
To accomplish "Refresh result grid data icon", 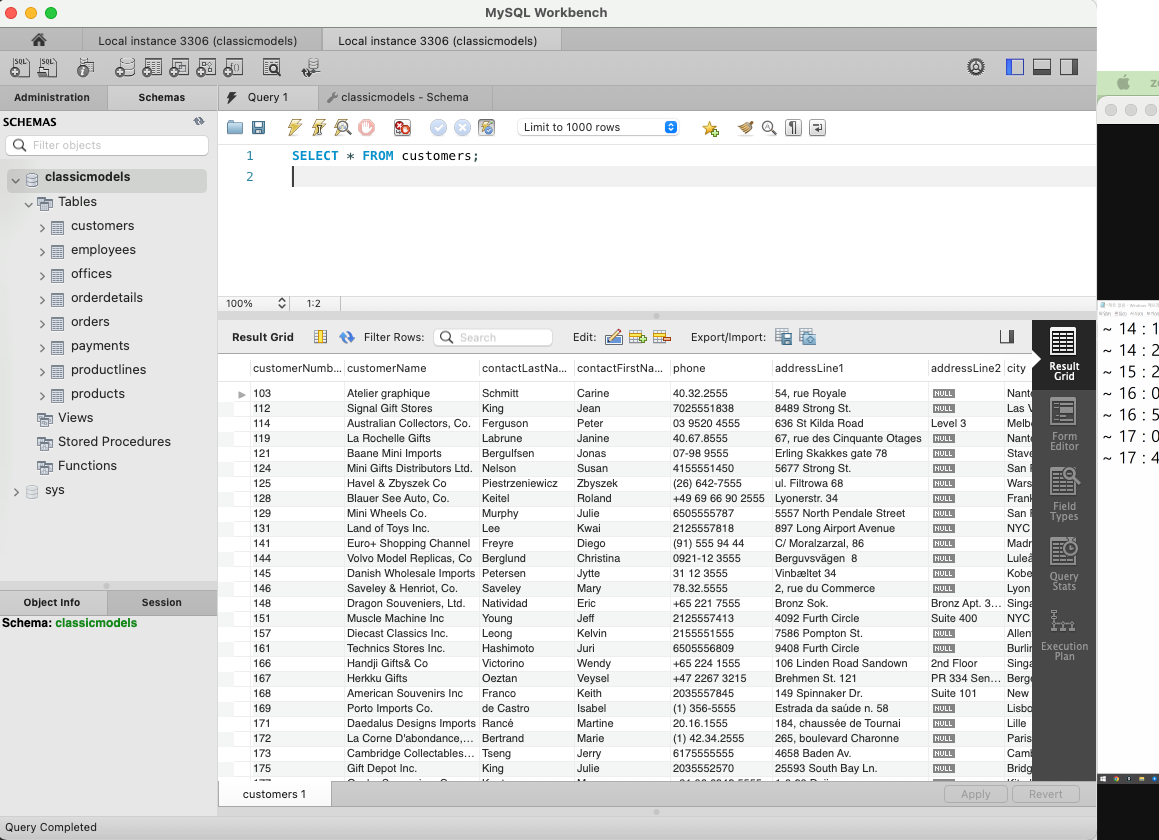I will pyautogui.click(x=347, y=337).
